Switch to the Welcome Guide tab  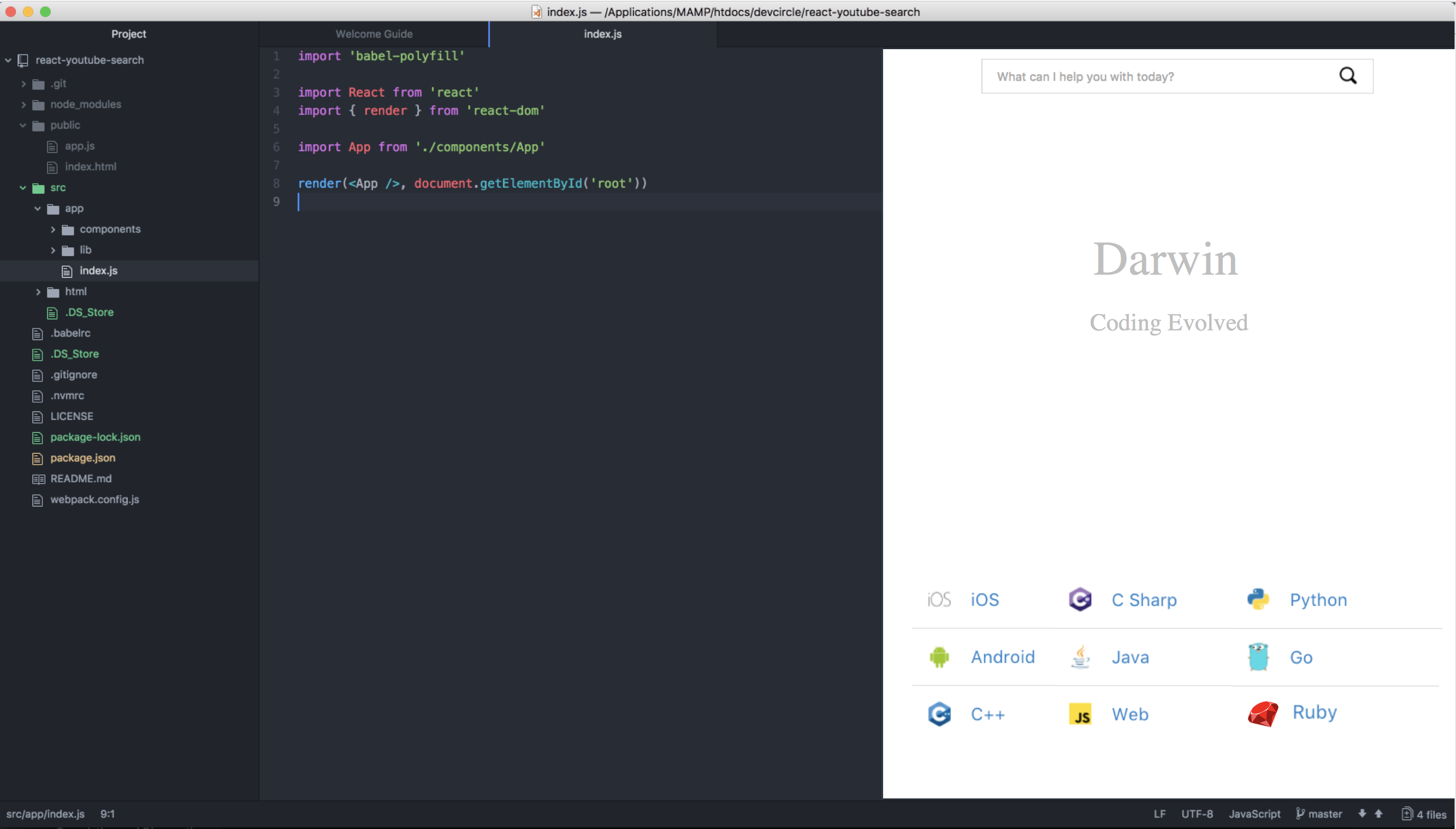click(x=374, y=34)
